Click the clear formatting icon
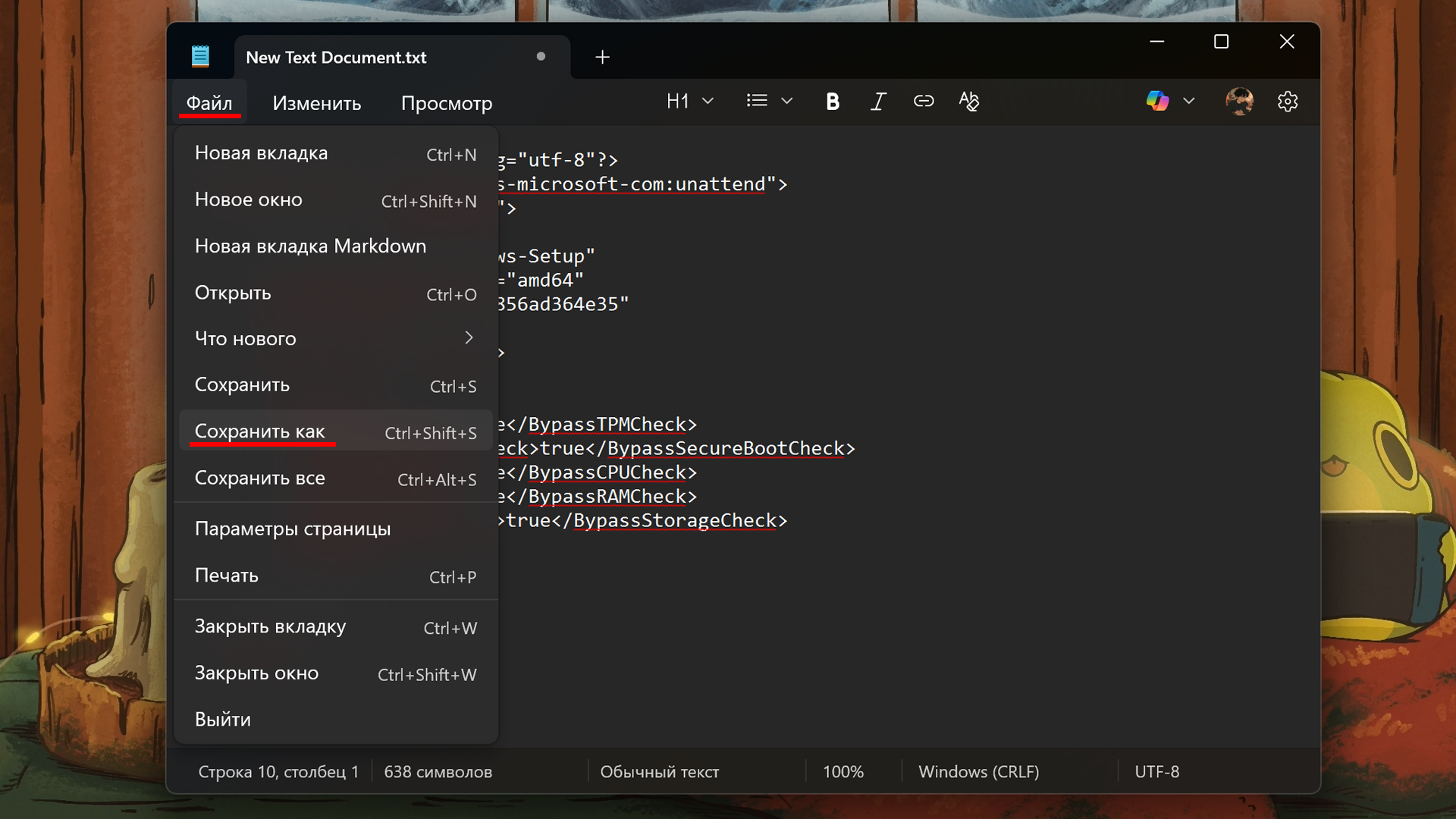 click(968, 102)
